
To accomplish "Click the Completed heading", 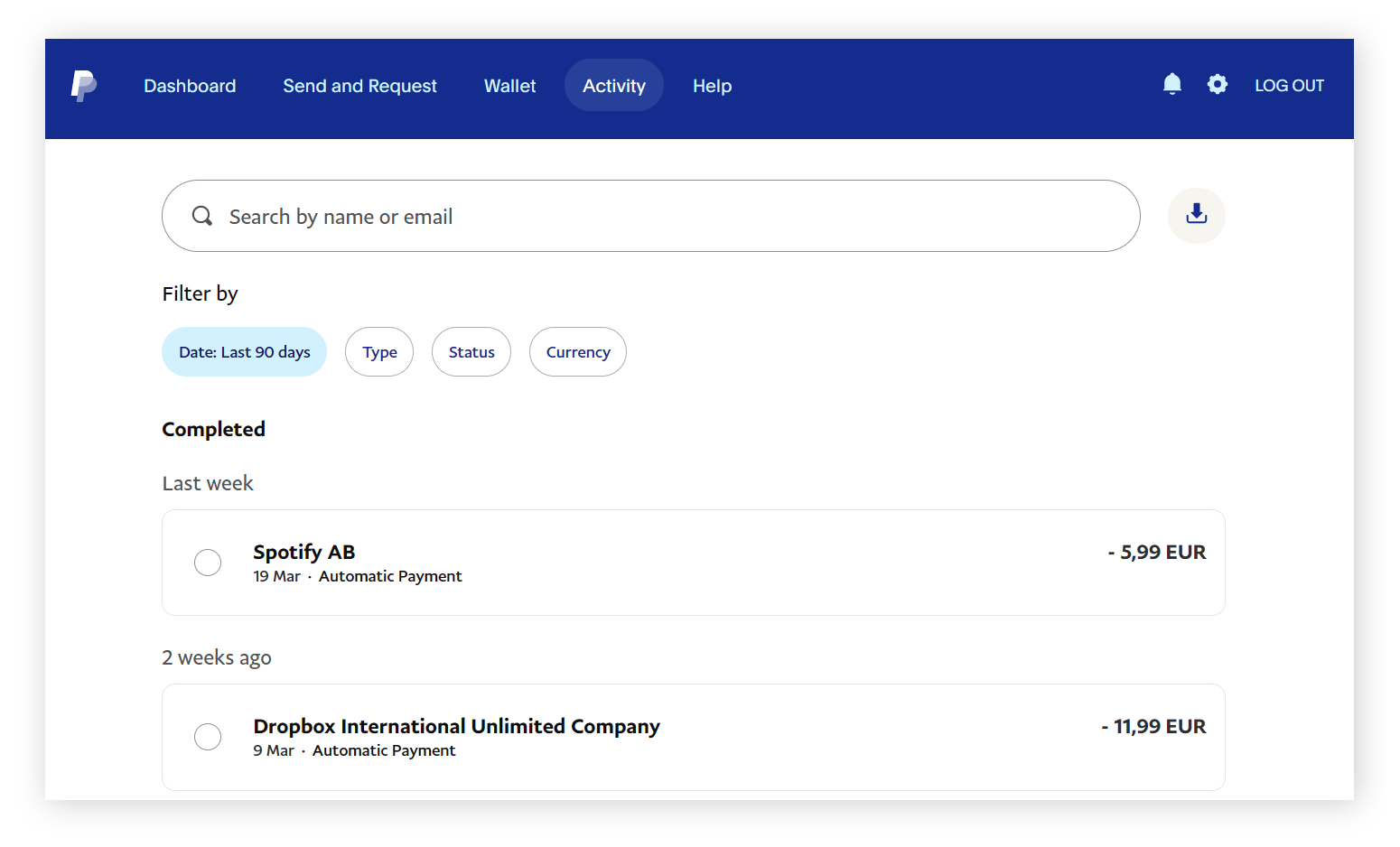I will pyautogui.click(x=214, y=429).
